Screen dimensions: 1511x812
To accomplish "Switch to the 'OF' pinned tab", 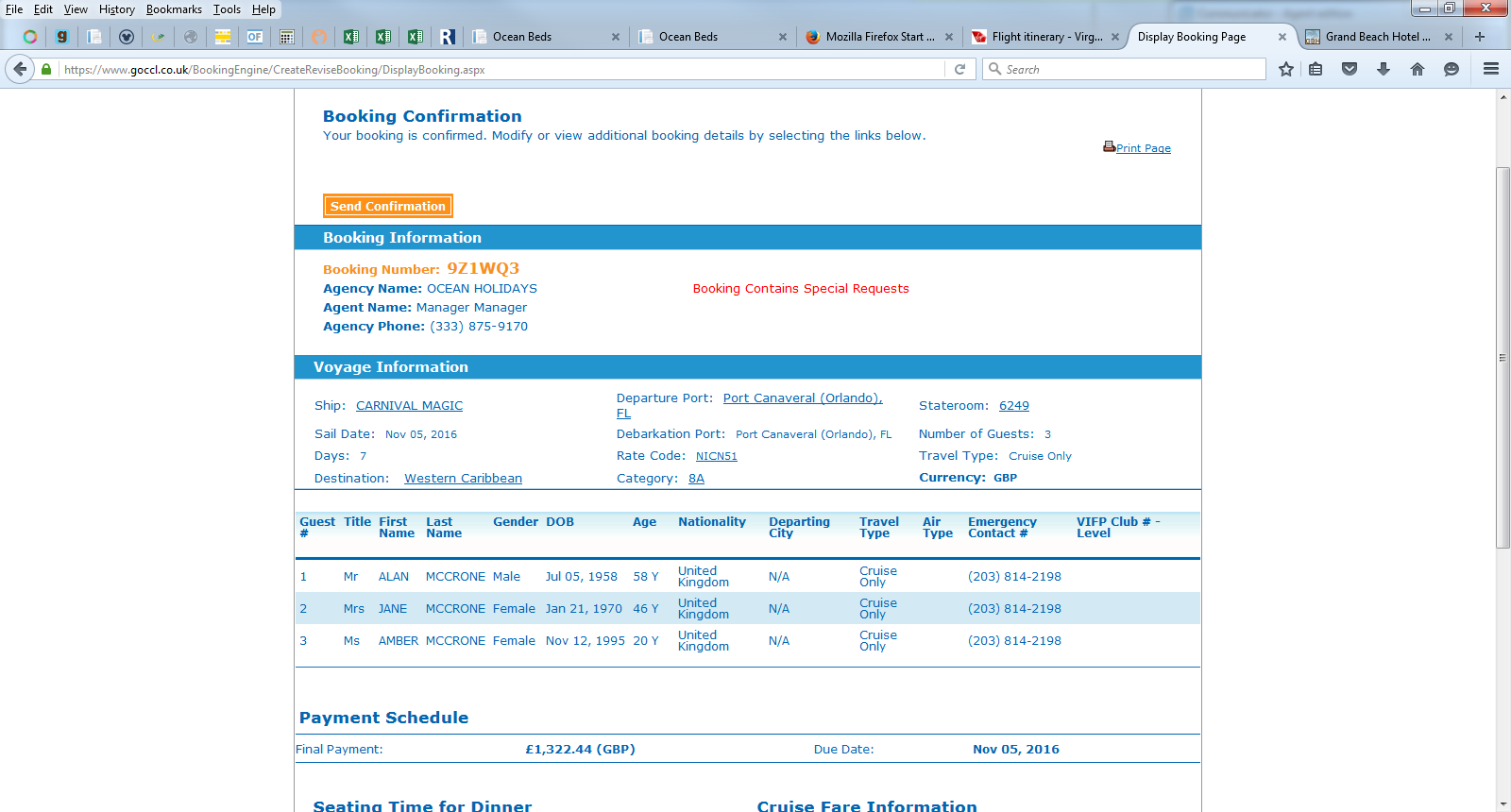I will tap(255, 37).
